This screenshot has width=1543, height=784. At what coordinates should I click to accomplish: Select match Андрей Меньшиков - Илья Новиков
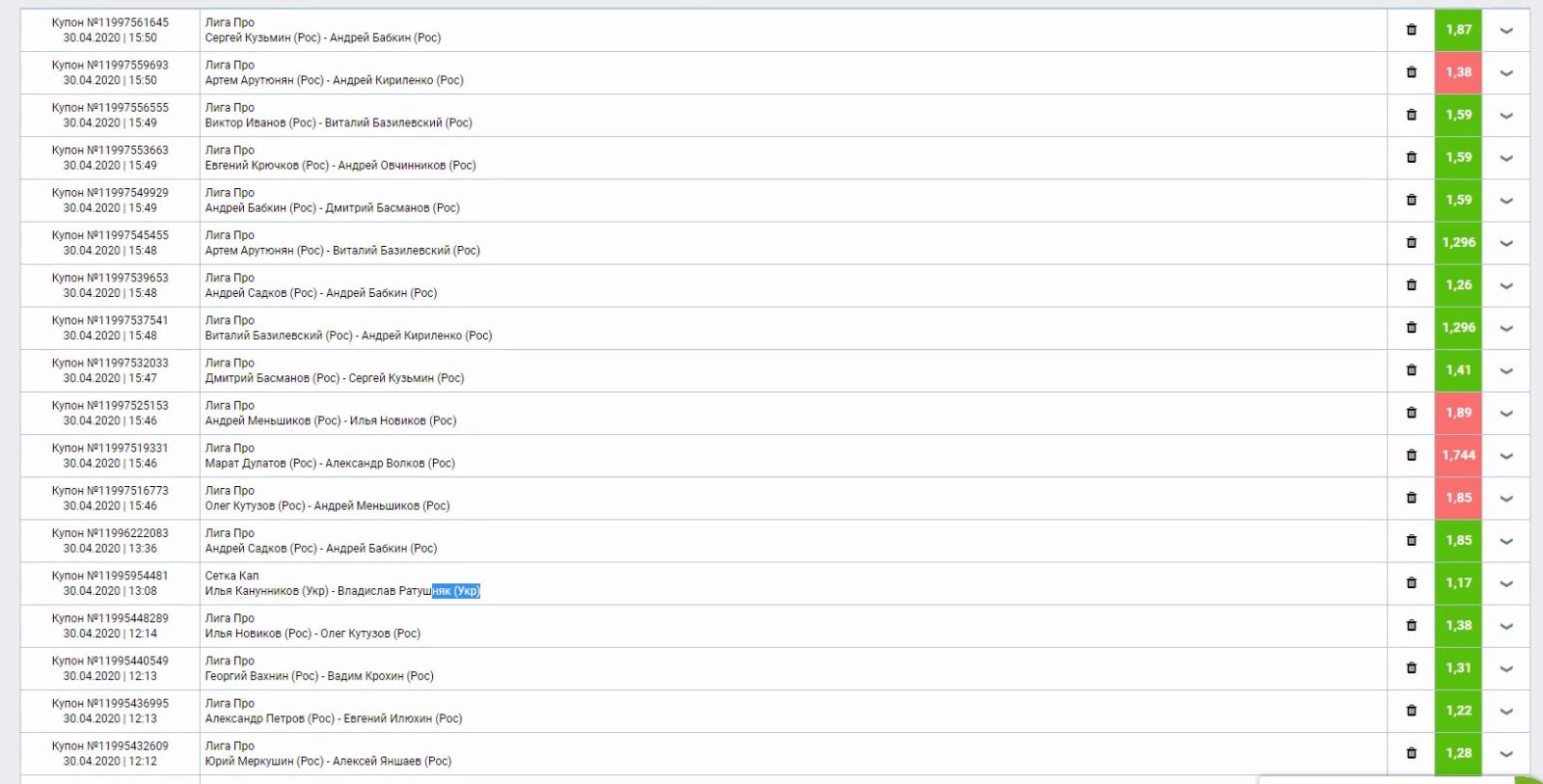pyautogui.click(x=331, y=420)
